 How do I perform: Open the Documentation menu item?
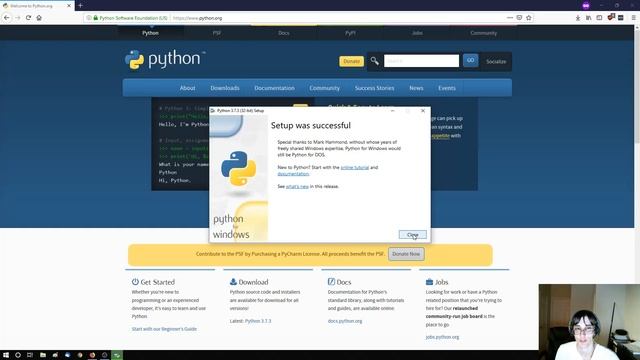(274, 88)
